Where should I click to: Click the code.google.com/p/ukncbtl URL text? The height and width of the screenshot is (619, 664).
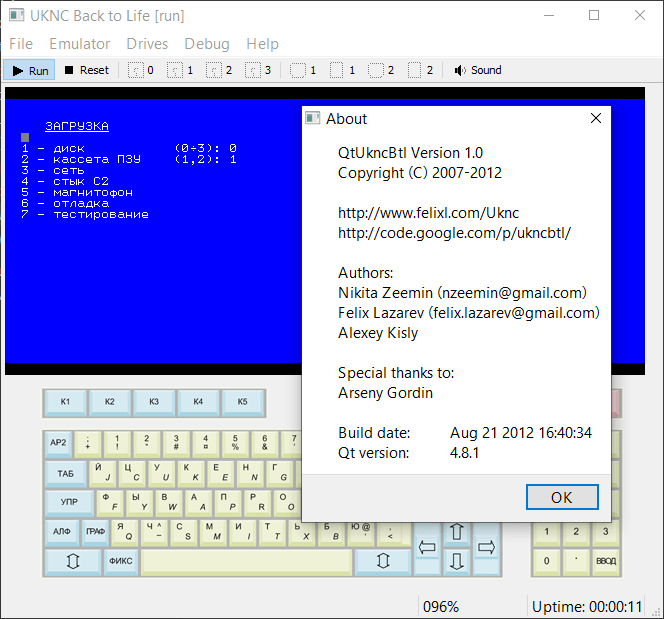click(454, 233)
